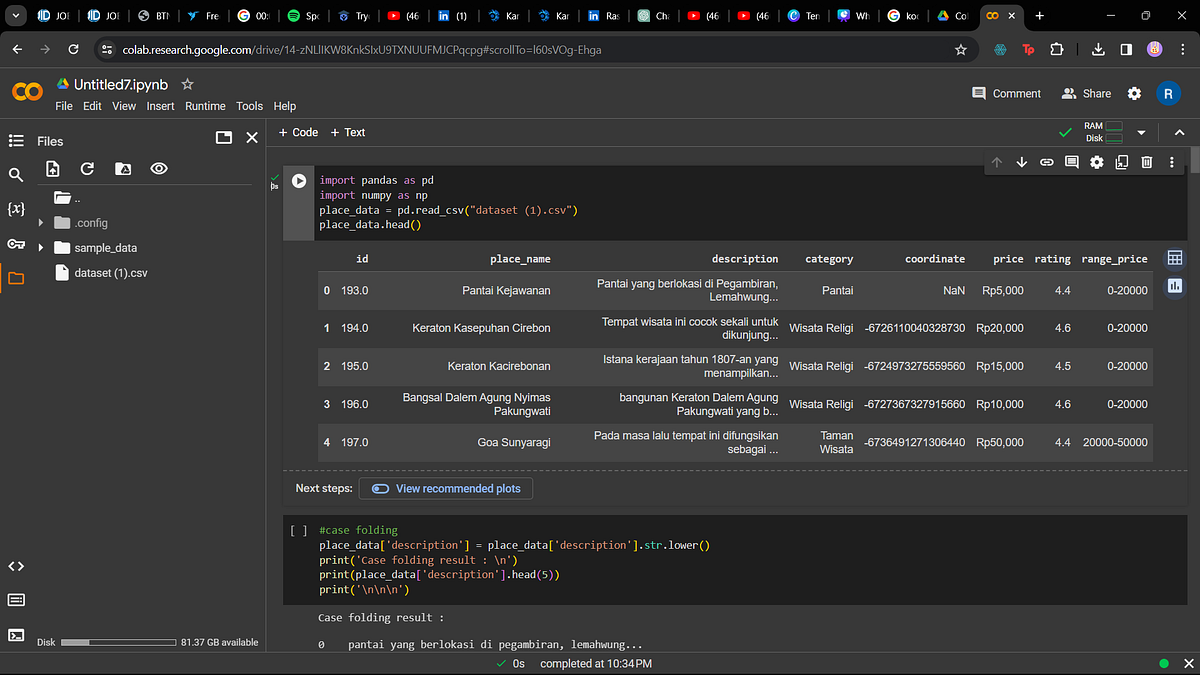
Task: Open the Insert menu
Action: [160, 106]
